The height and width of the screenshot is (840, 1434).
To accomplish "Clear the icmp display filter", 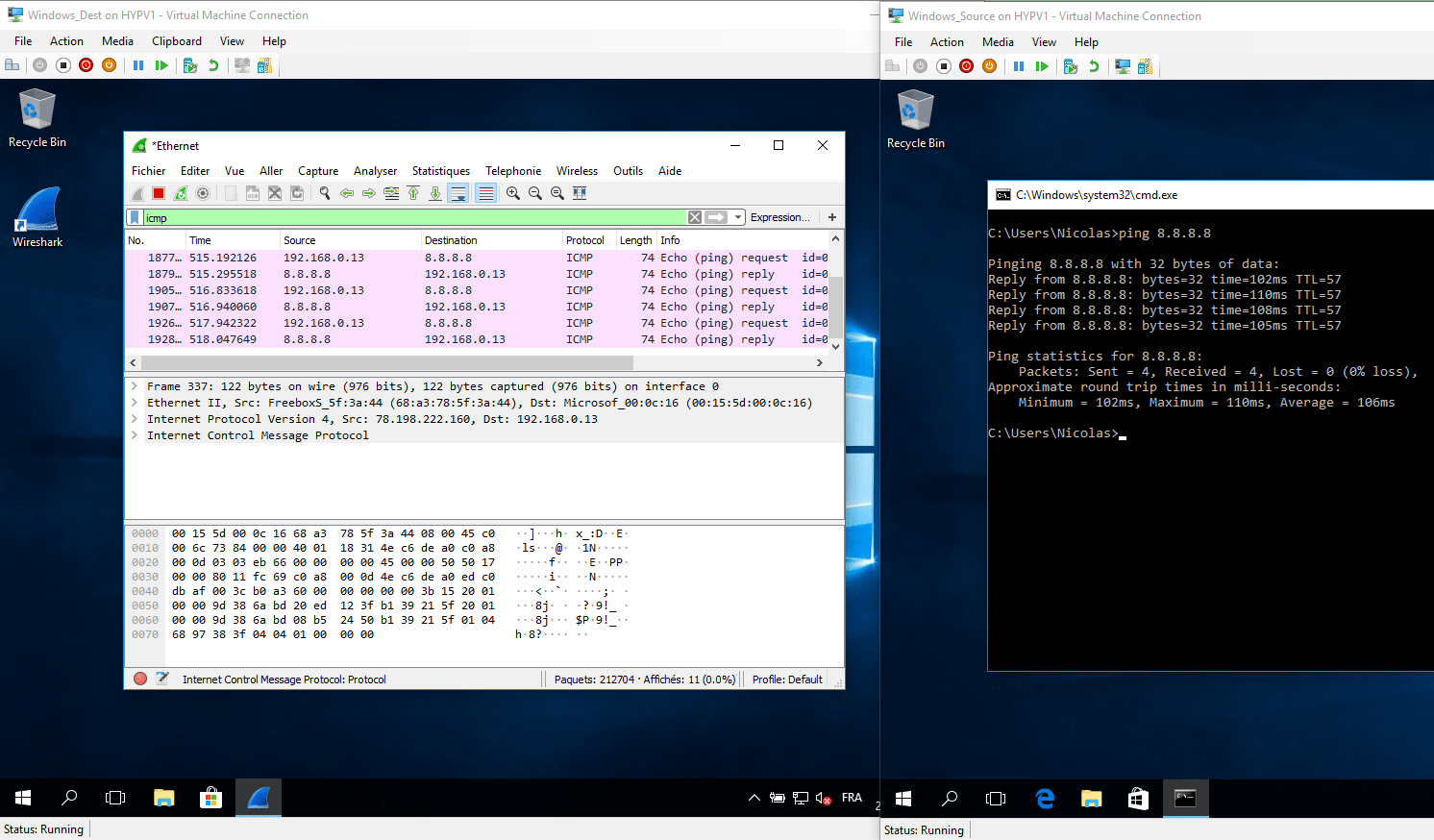I will 695,217.
